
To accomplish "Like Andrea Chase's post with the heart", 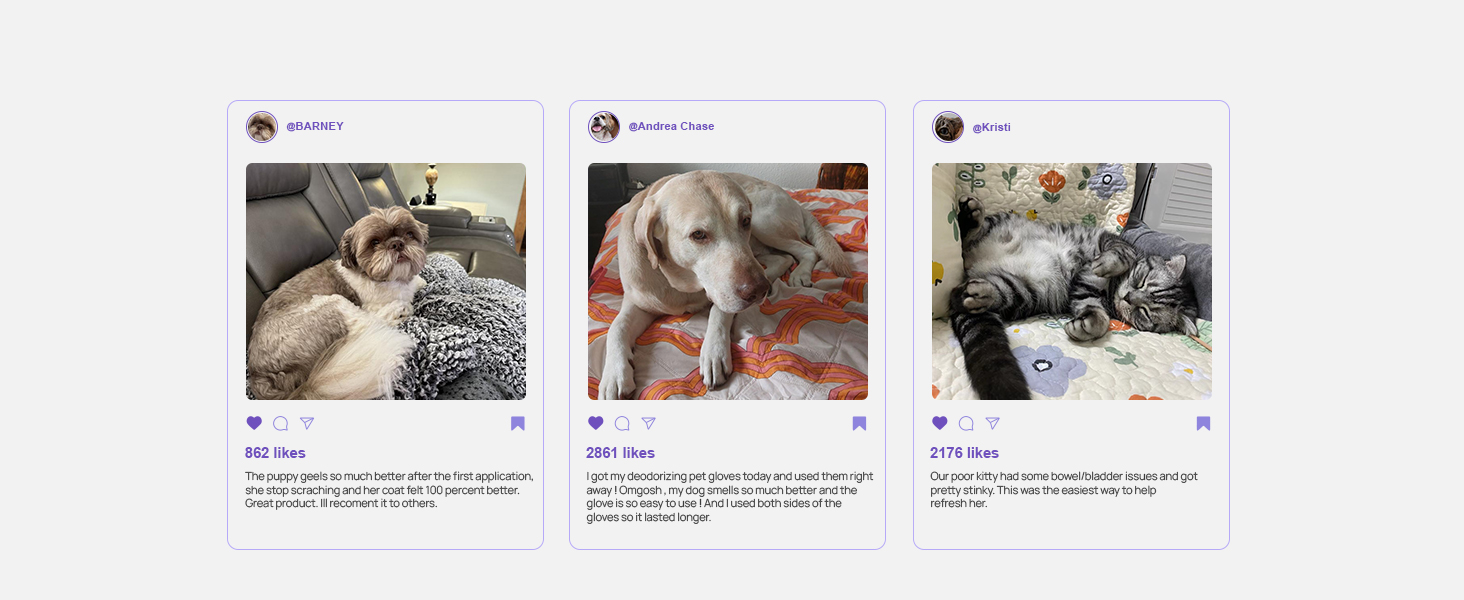I will [x=596, y=423].
